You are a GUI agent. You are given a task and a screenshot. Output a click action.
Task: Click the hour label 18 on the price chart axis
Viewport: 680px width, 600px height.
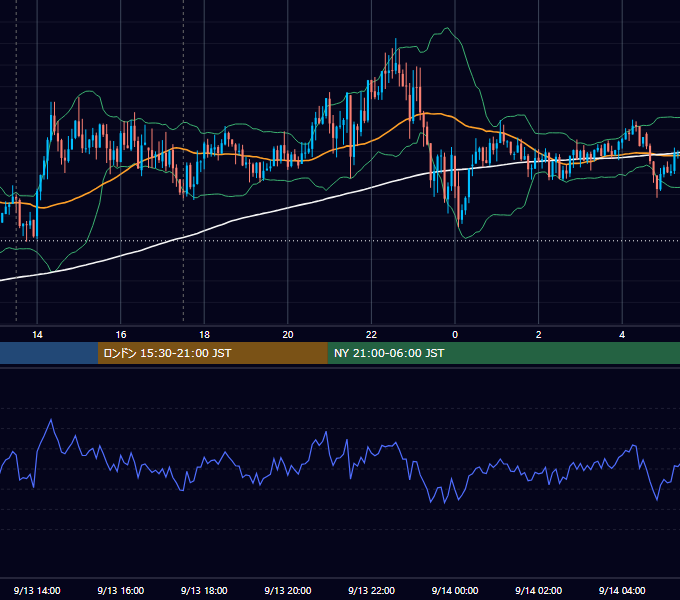pyautogui.click(x=204, y=335)
